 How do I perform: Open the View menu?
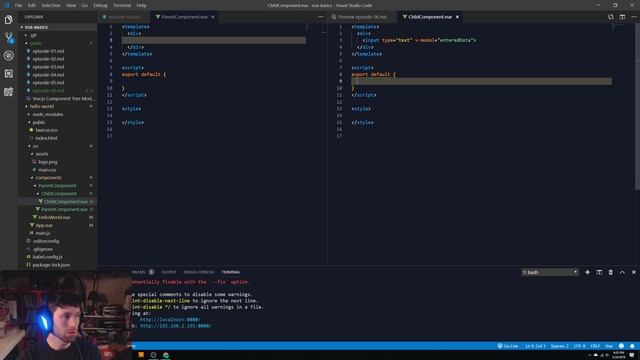(x=71, y=5)
